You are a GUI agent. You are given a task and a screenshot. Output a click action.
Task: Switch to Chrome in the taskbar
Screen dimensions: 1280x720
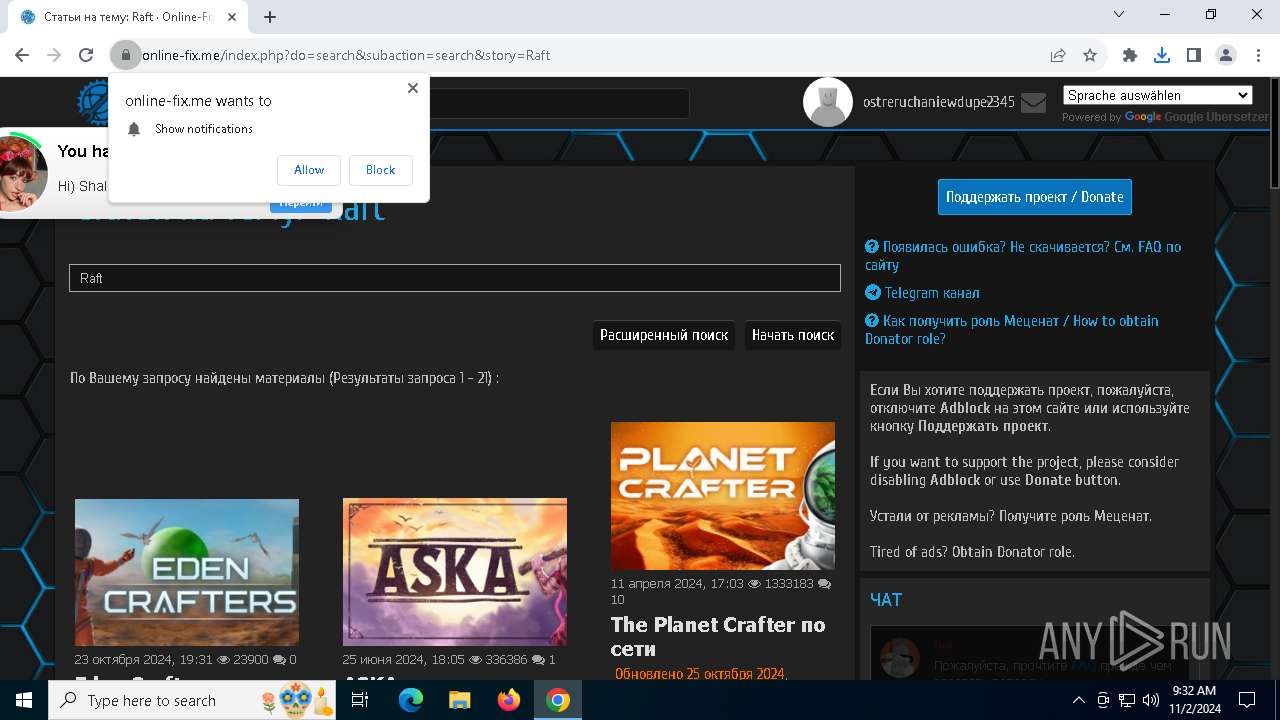coord(558,700)
